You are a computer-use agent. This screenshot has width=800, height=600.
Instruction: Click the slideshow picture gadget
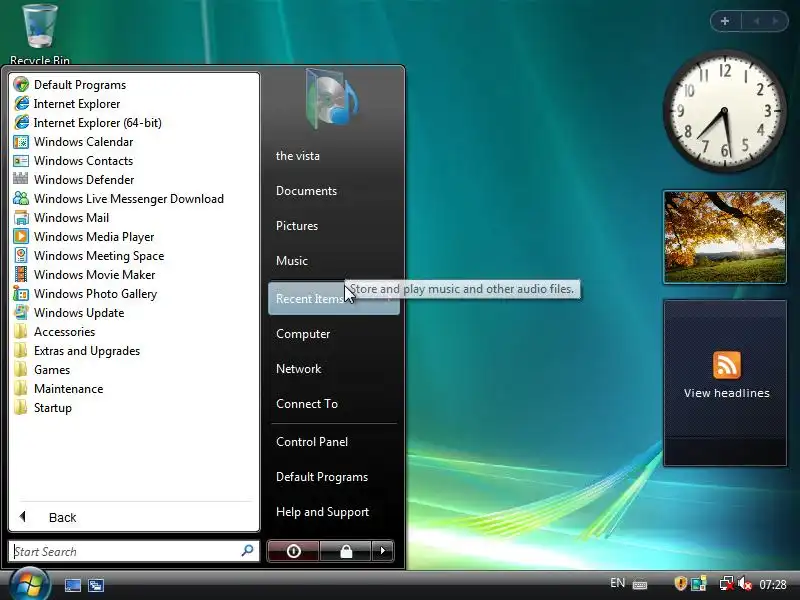(x=724, y=237)
